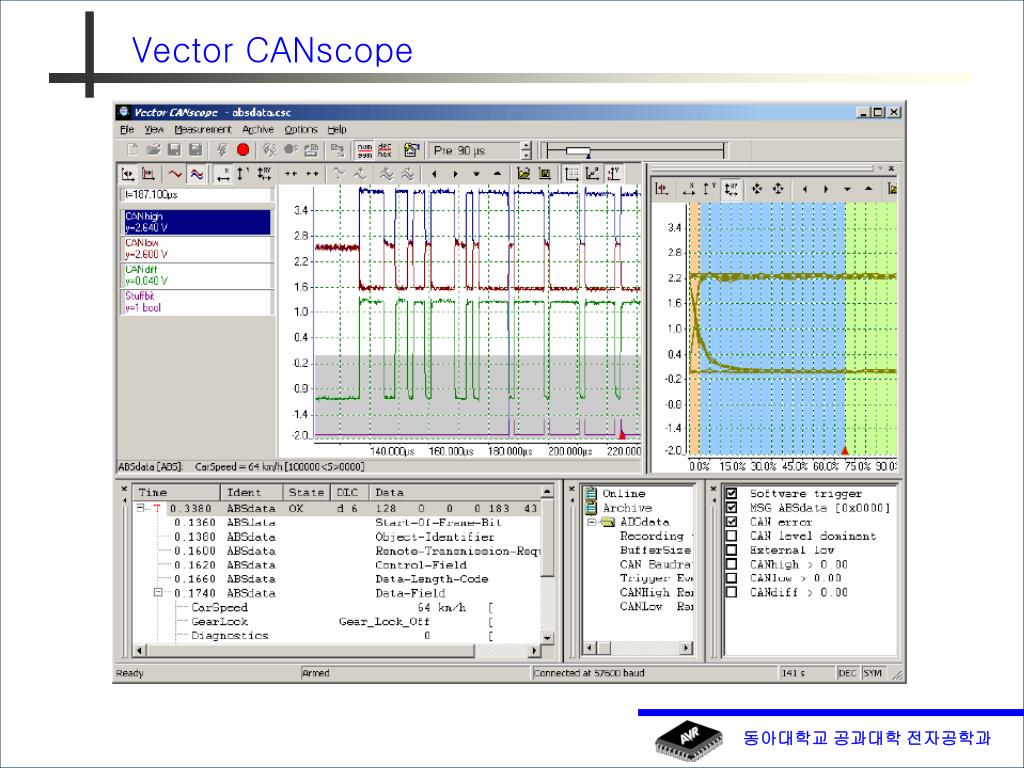The height and width of the screenshot is (768, 1024).
Task: Open the View menu
Action: click(154, 129)
